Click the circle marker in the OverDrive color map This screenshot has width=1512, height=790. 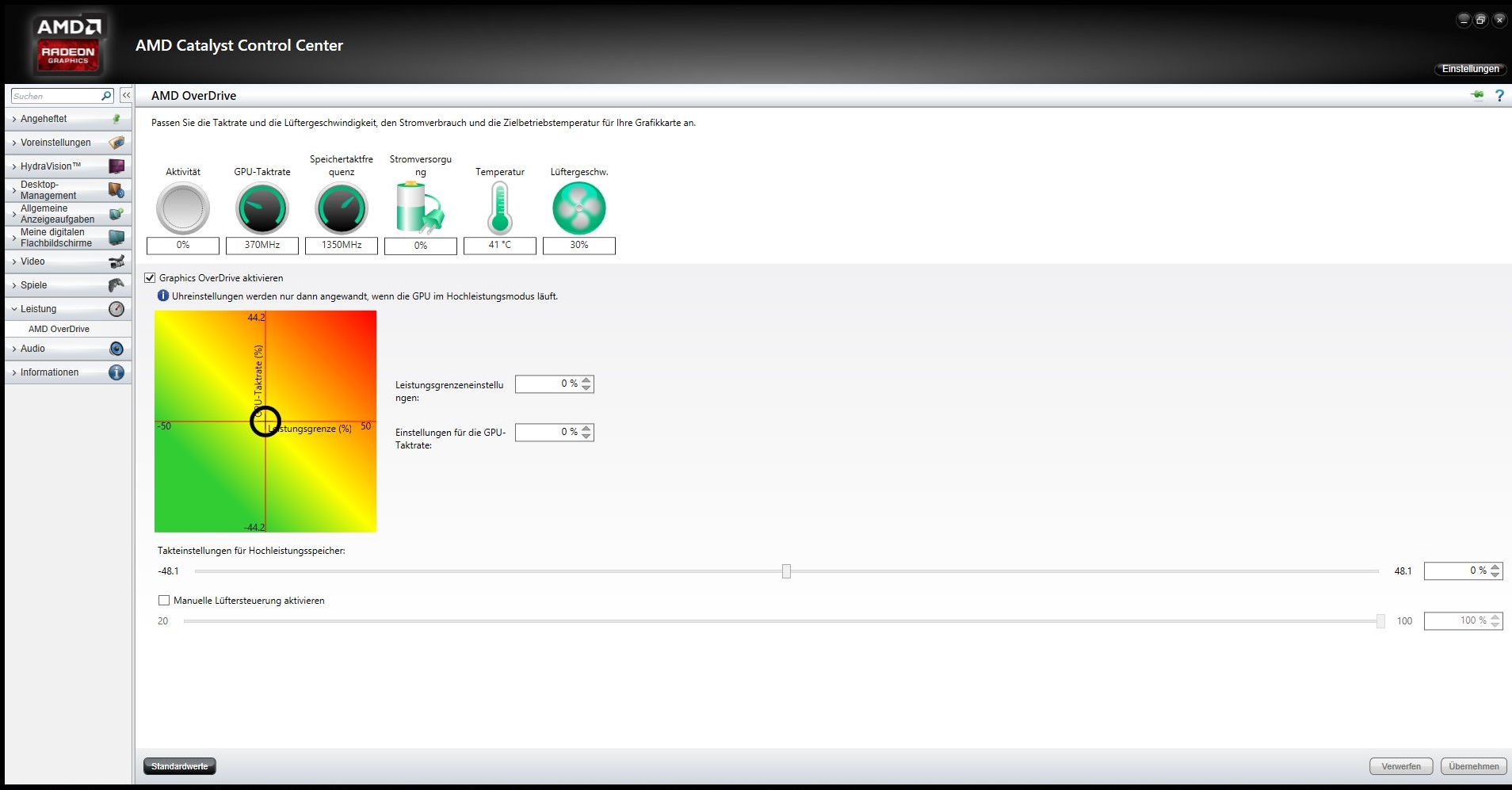[265, 422]
